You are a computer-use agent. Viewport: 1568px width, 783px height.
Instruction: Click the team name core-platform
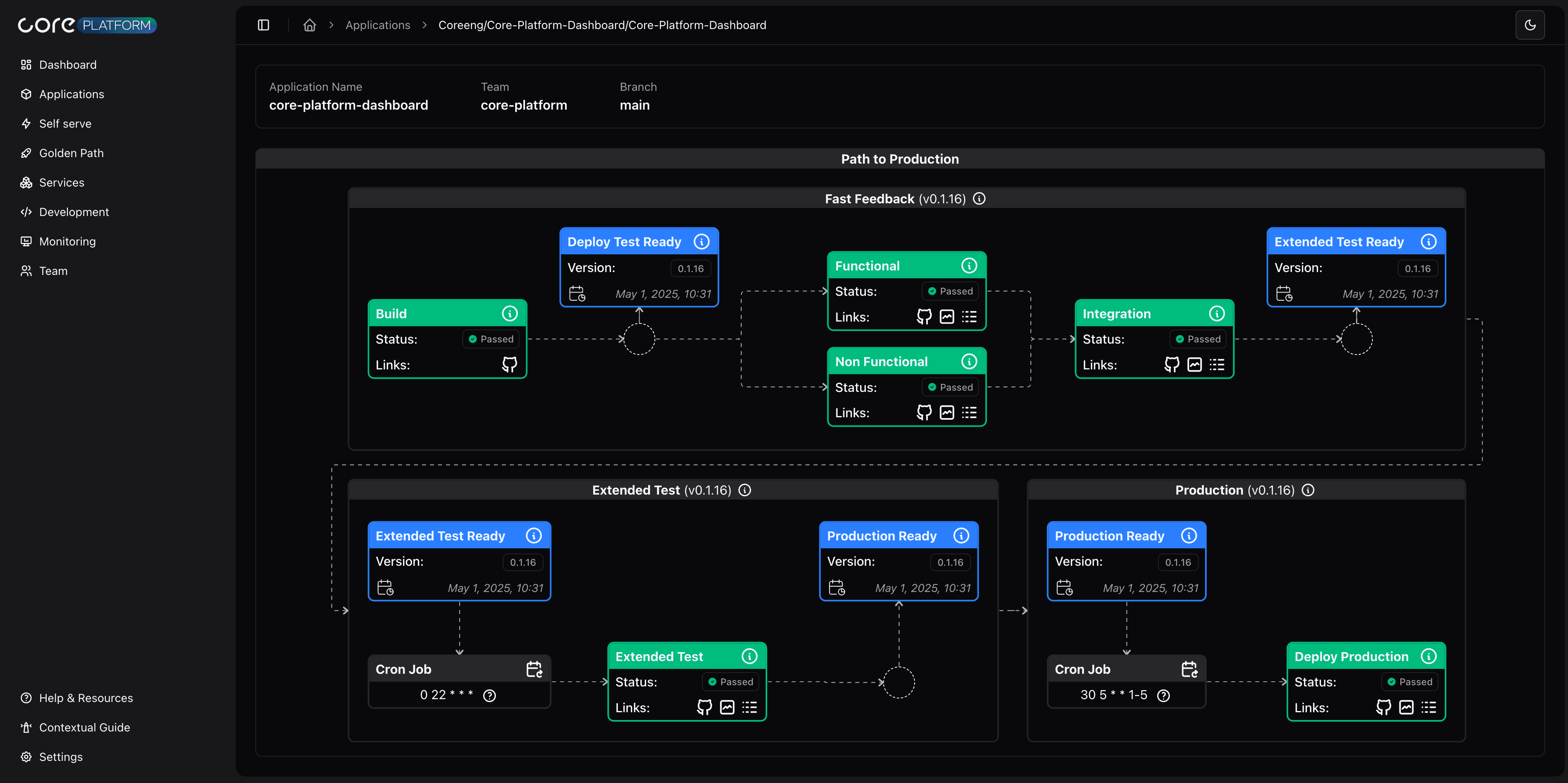pyautogui.click(x=523, y=105)
